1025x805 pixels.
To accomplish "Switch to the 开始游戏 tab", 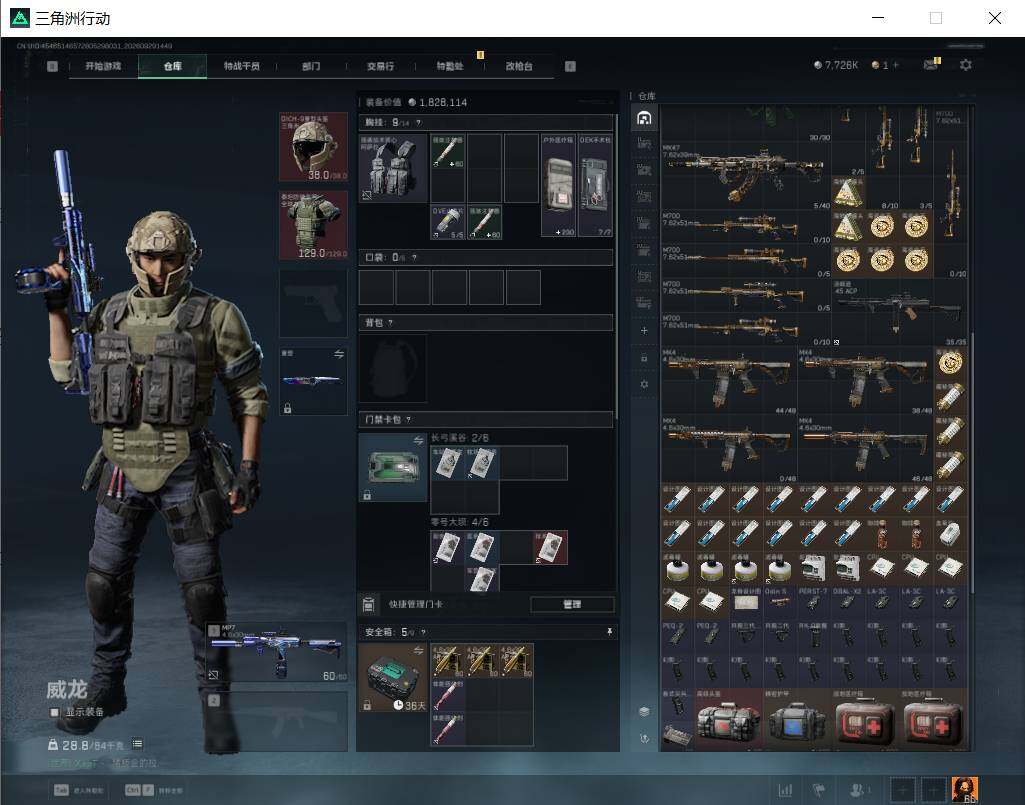I will pyautogui.click(x=103, y=66).
